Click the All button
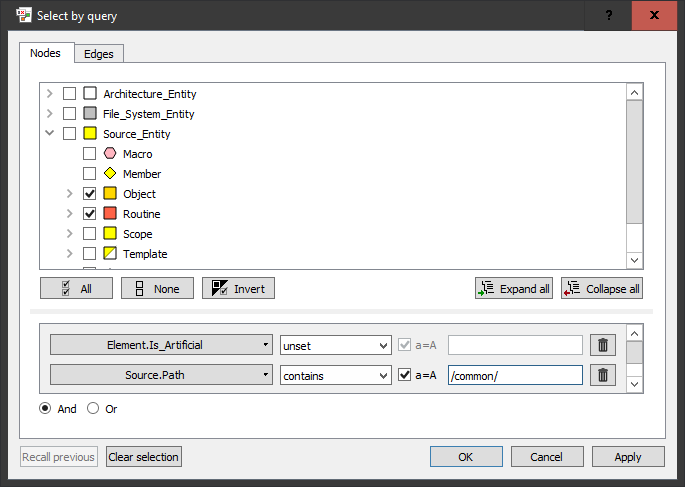This screenshot has width=685, height=487. tap(76, 288)
